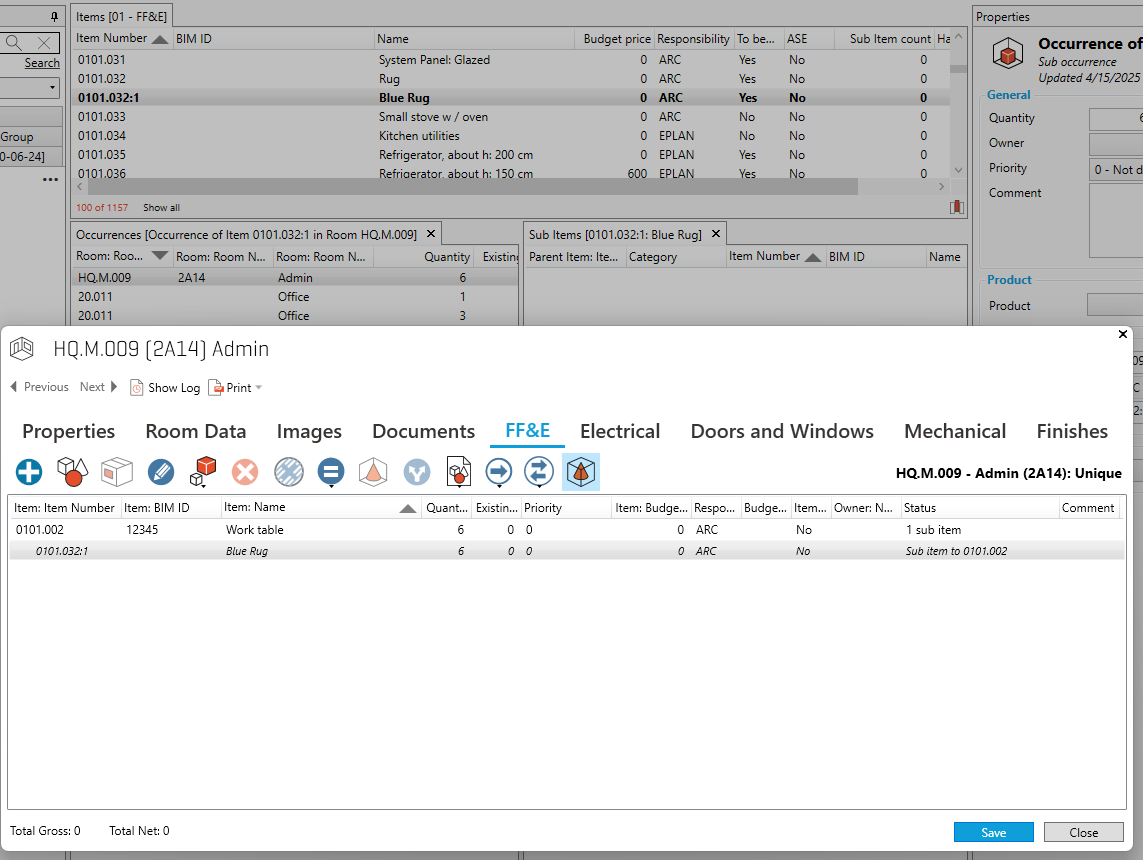The height and width of the screenshot is (860, 1143).
Task: Click the right arrow circle icon
Action: (x=498, y=471)
